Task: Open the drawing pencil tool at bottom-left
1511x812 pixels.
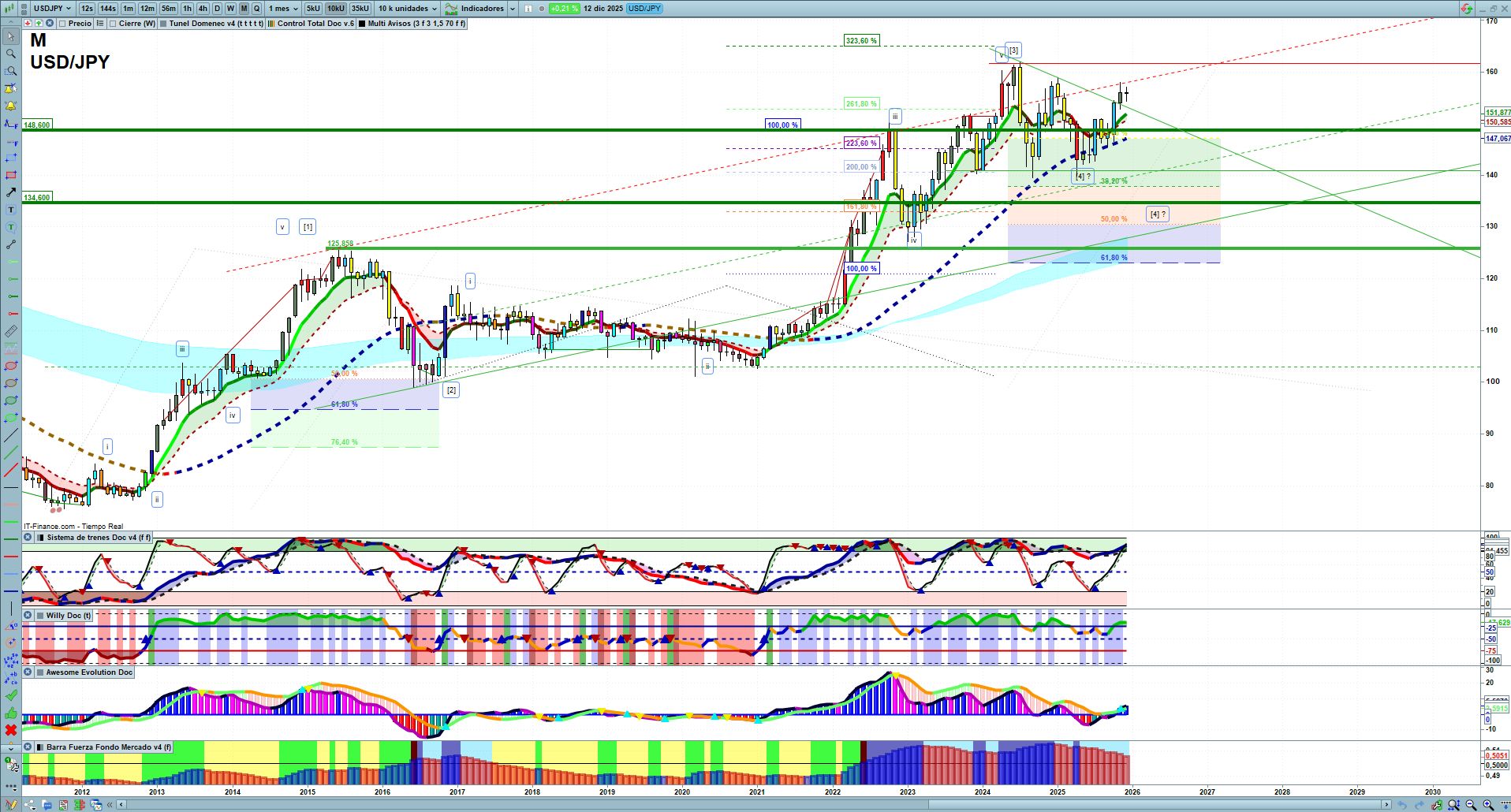Action: point(11,805)
